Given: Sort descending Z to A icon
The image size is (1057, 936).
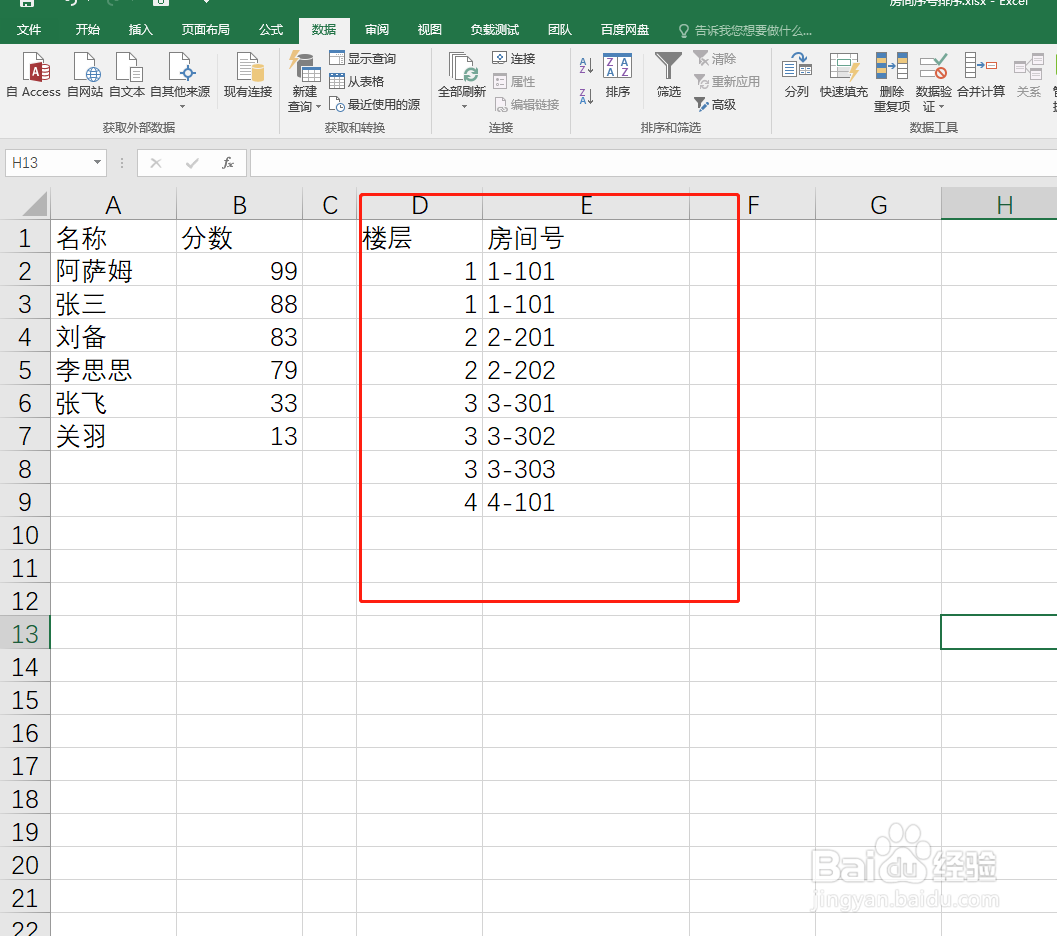Looking at the screenshot, I should (586, 96).
